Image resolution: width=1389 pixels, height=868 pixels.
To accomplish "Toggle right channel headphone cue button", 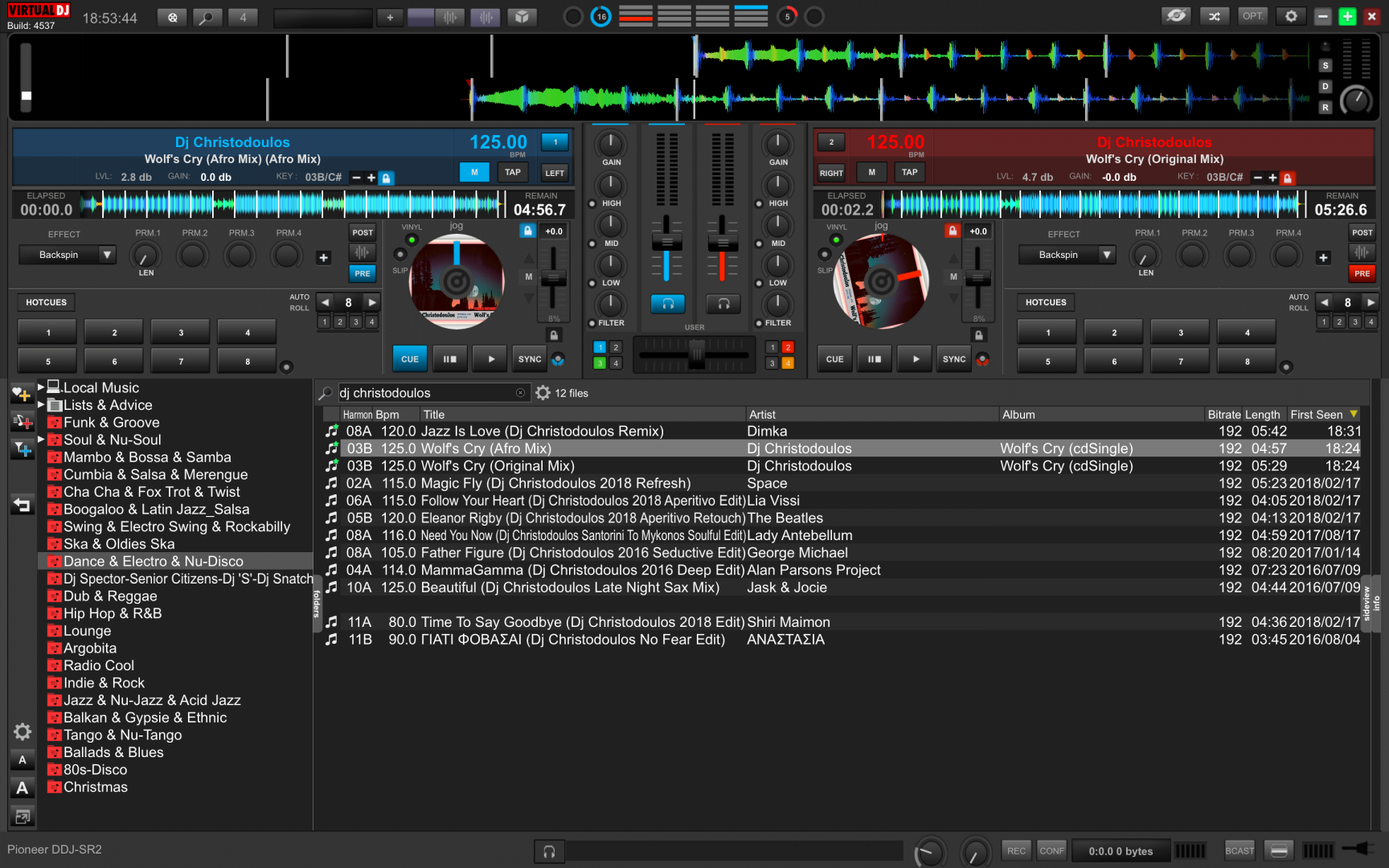I will tap(723, 304).
